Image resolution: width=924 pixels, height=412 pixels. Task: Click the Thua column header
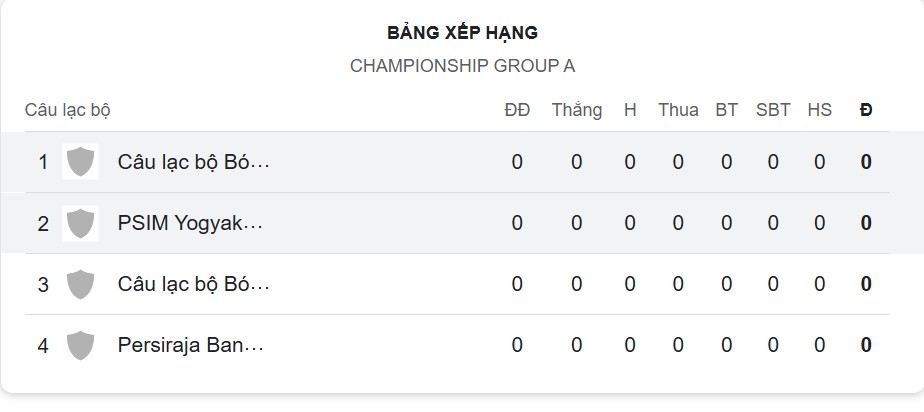pyautogui.click(x=678, y=110)
